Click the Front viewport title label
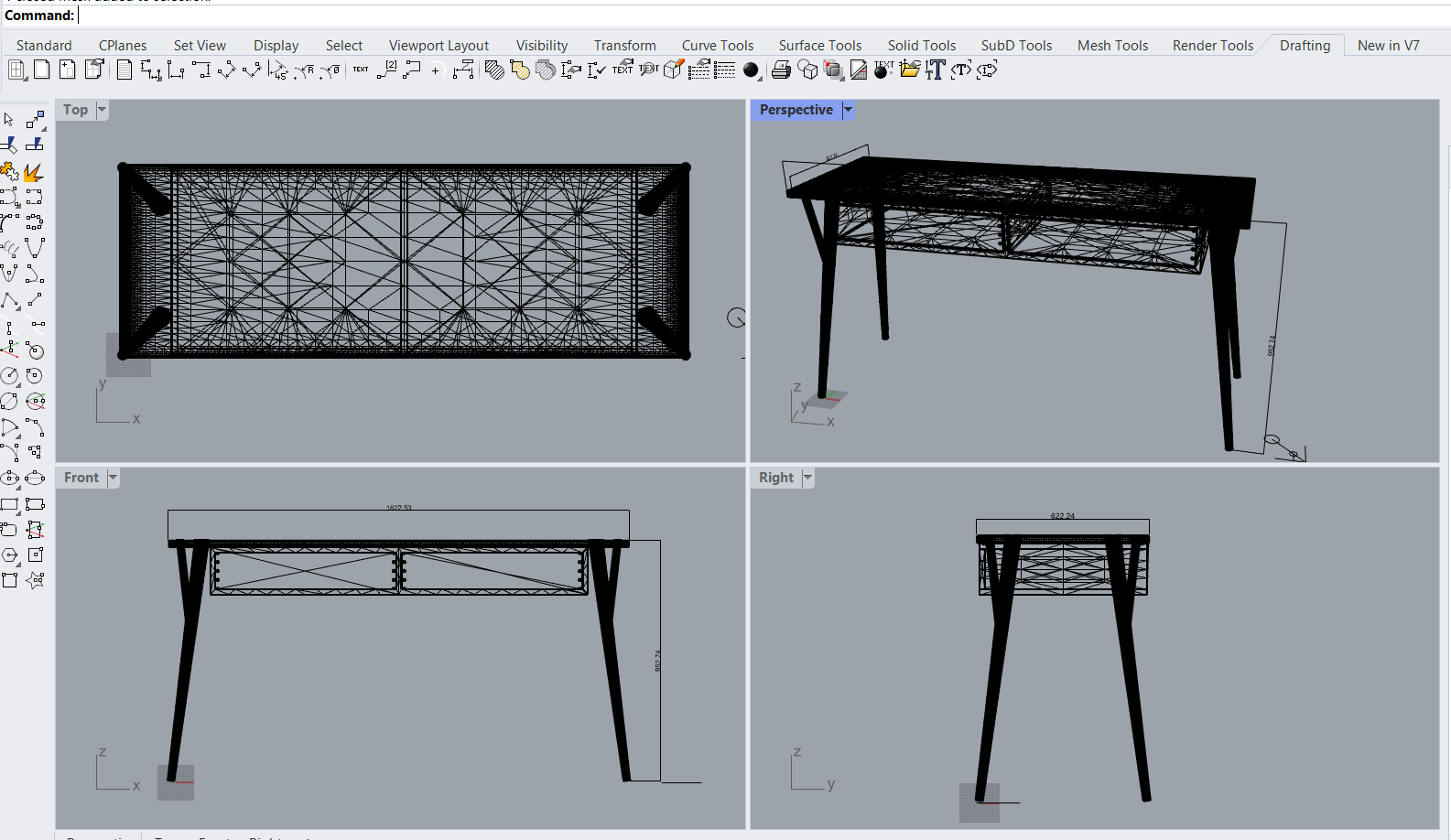The width and height of the screenshot is (1451, 840). [x=81, y=478]
